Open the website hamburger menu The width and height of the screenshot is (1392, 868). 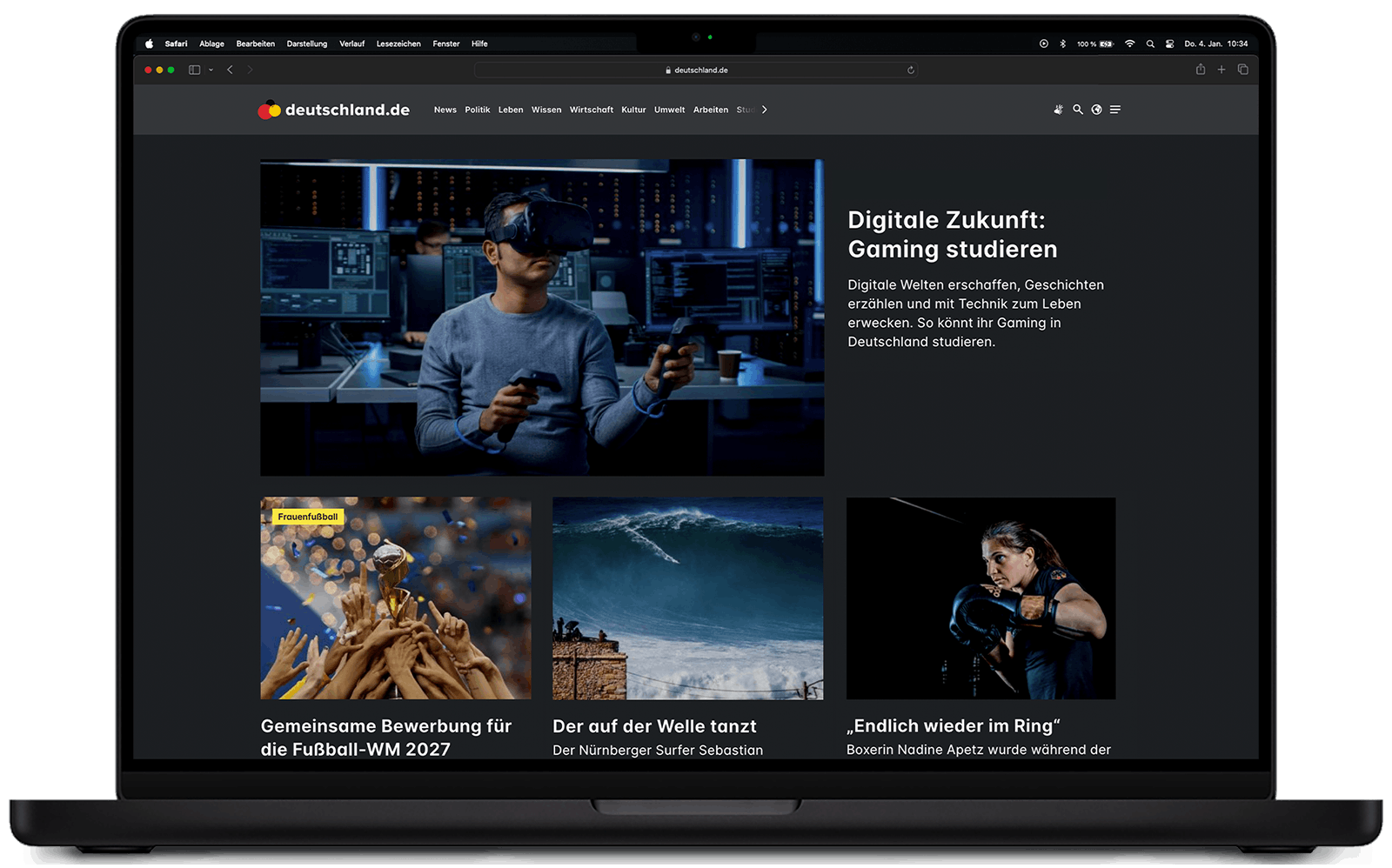click(1115, 110)
